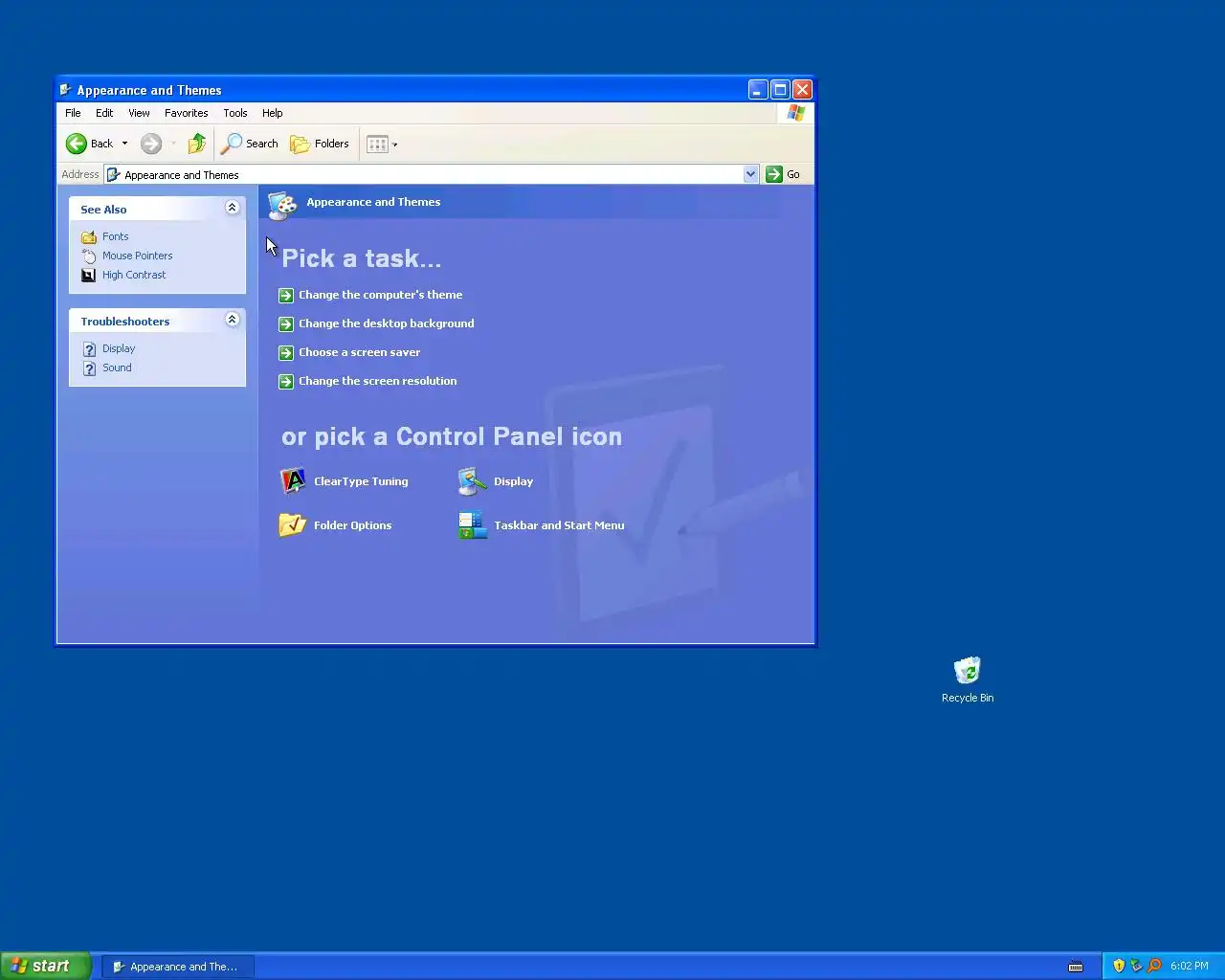
Task: Collapse the Troubleshooters panel
Action: pyautogui.click(x=232, y=320)
